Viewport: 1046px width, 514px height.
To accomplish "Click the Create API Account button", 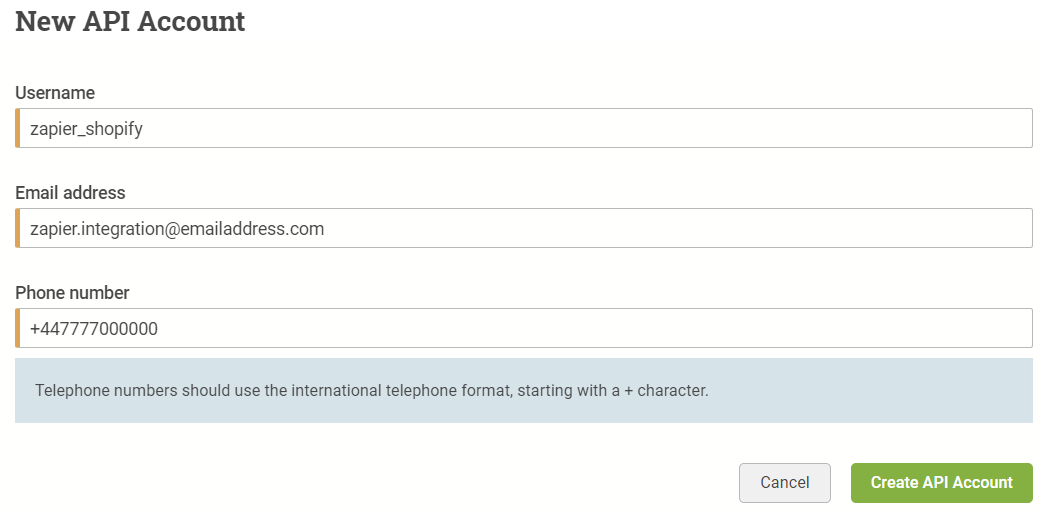I will tap(941, 483).
